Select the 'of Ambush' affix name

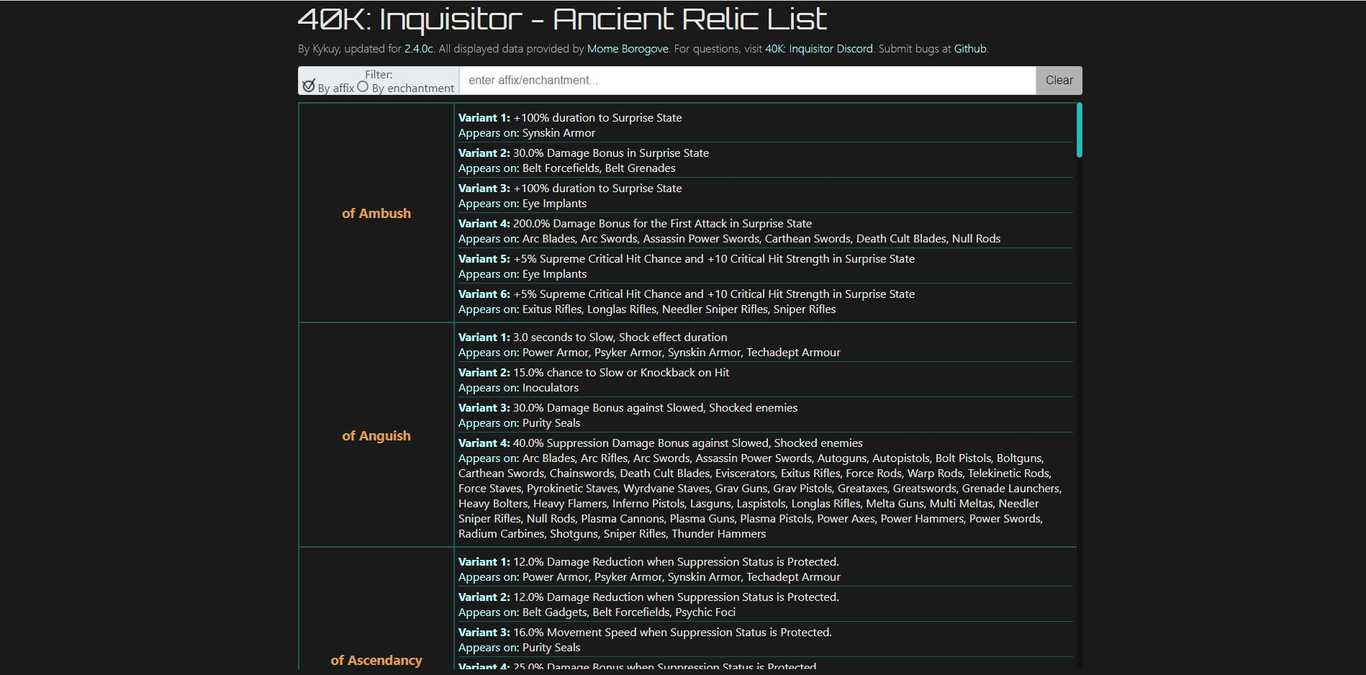376,213
